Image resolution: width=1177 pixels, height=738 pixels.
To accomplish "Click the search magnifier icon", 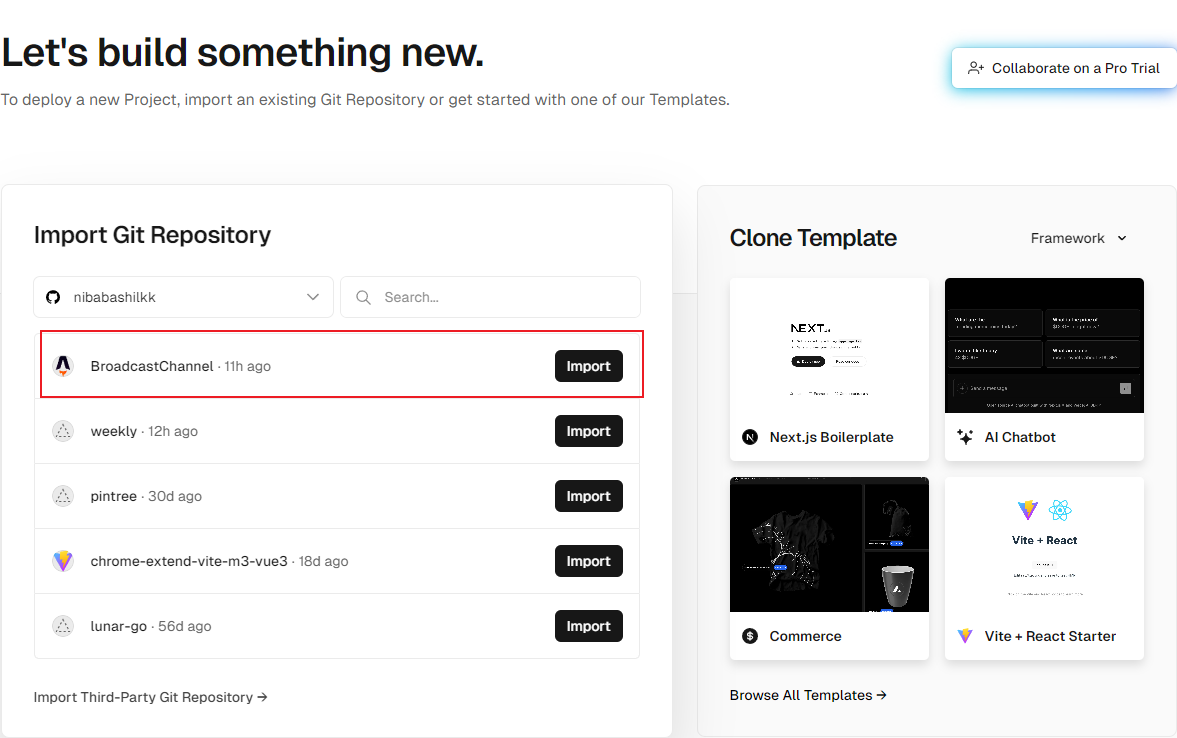I will coord(364,297).
